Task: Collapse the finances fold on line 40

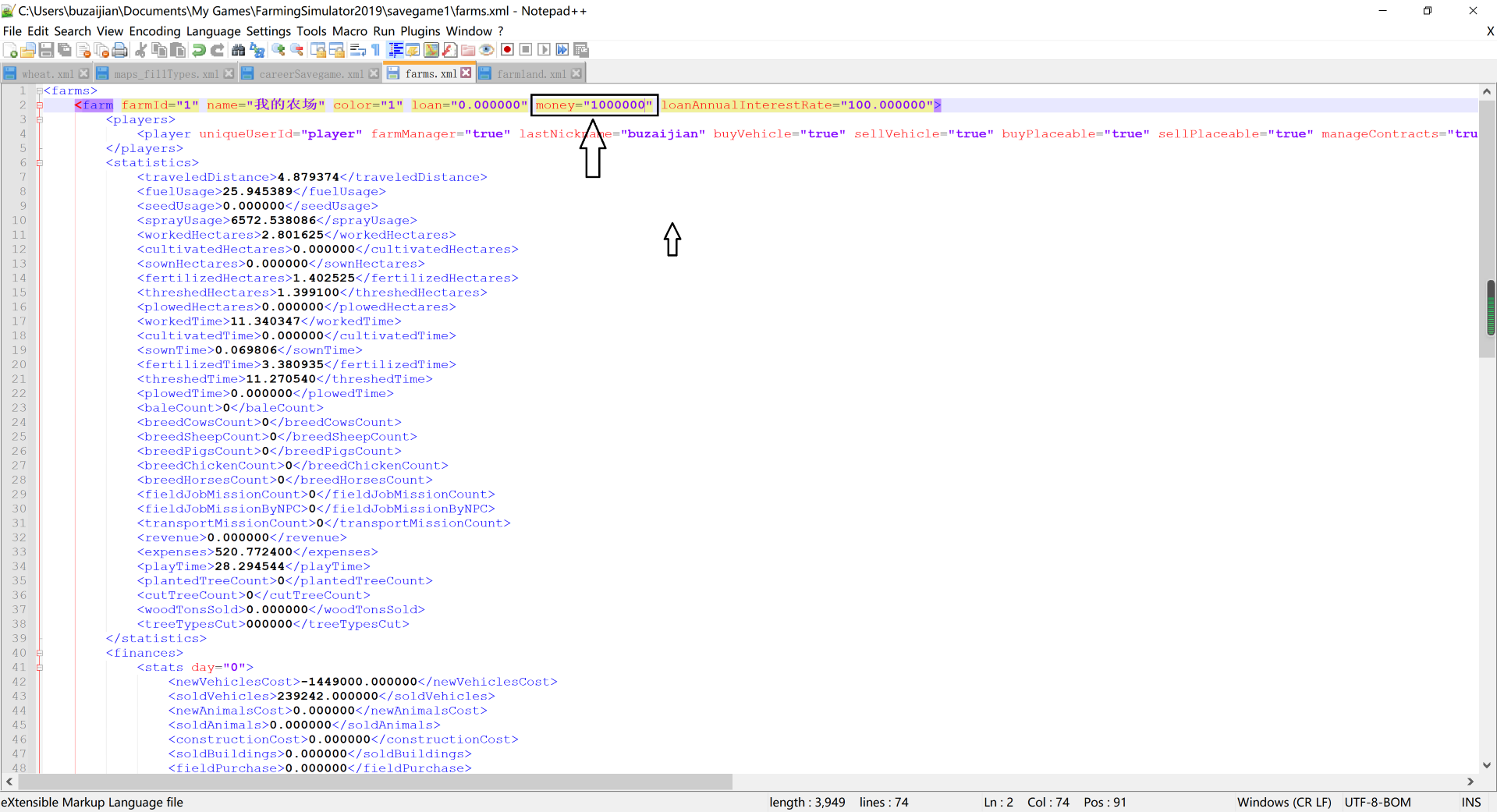Action: pyautogui.click(x=39, y=654)
